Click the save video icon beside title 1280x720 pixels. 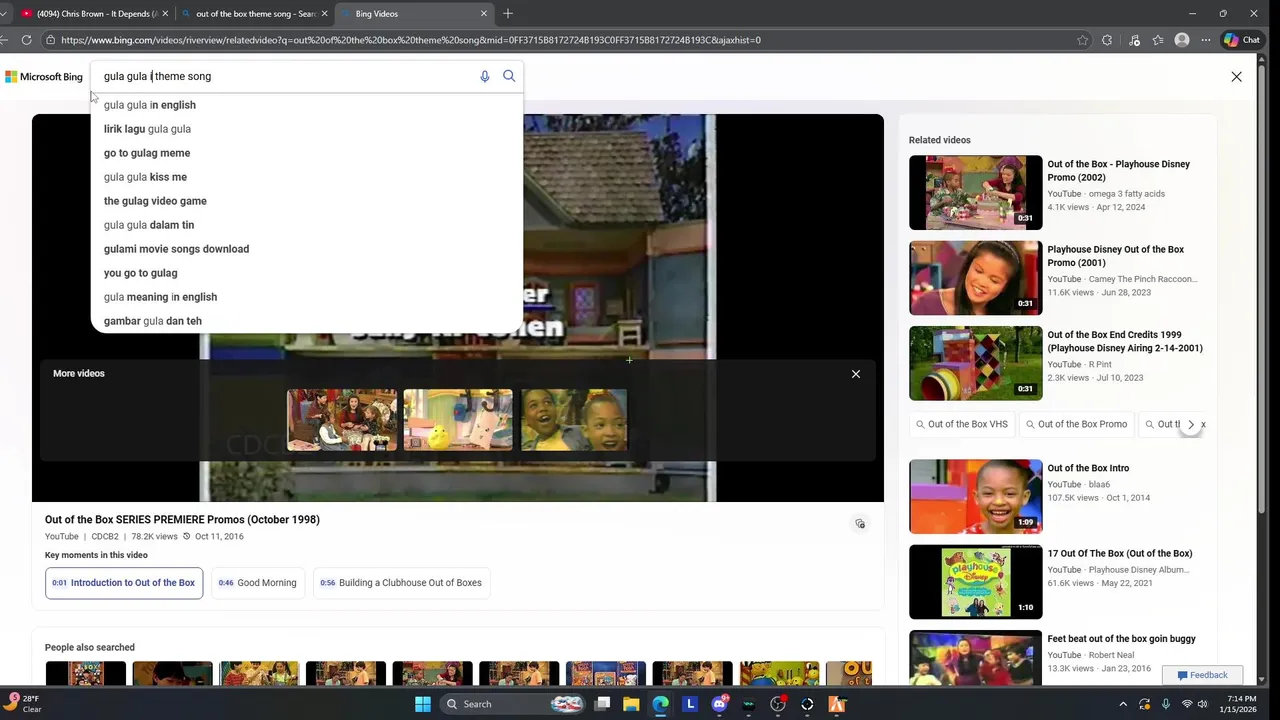point(860,524)
